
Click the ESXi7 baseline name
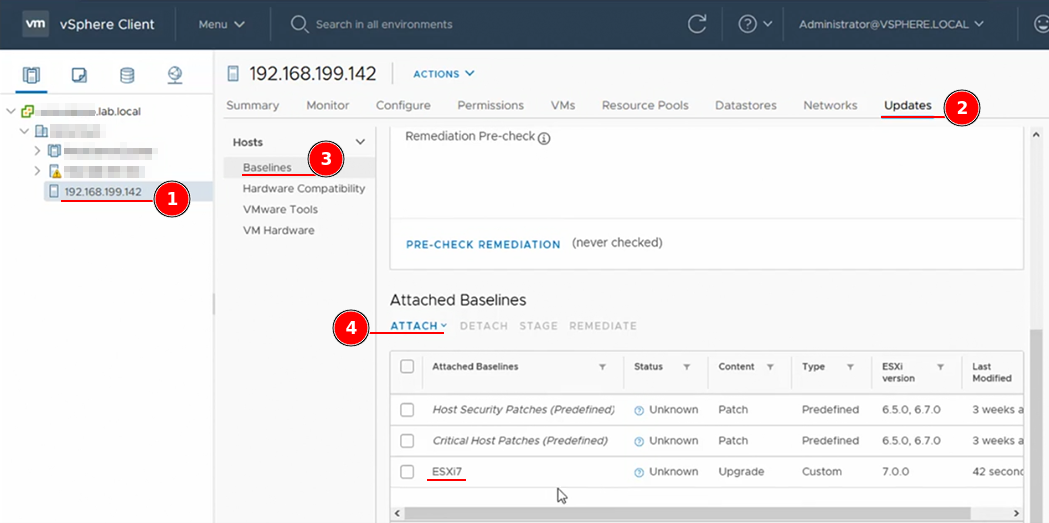coord(448,472)
